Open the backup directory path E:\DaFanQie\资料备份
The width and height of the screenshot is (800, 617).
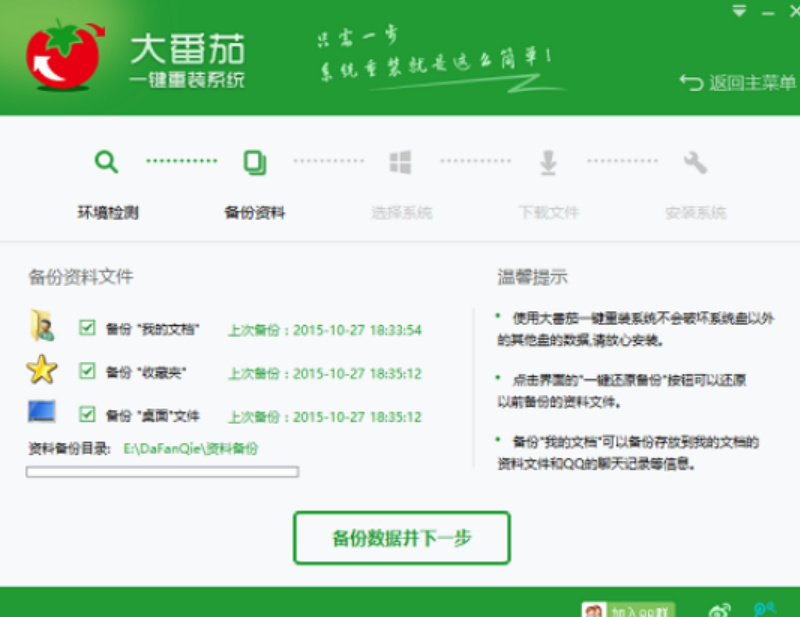191,449
